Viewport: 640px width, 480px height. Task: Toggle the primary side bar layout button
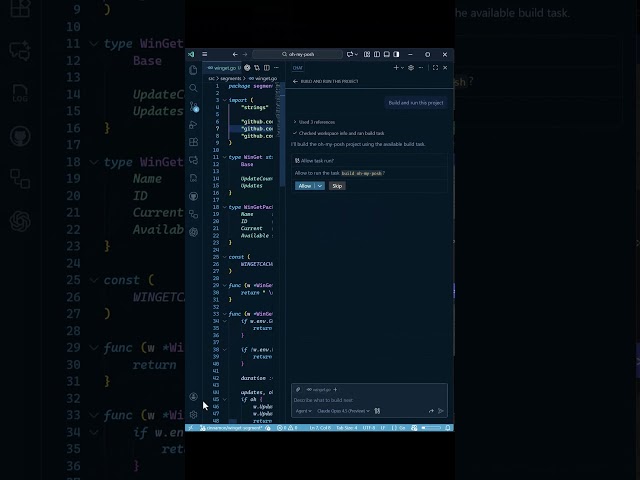point(377,54)
